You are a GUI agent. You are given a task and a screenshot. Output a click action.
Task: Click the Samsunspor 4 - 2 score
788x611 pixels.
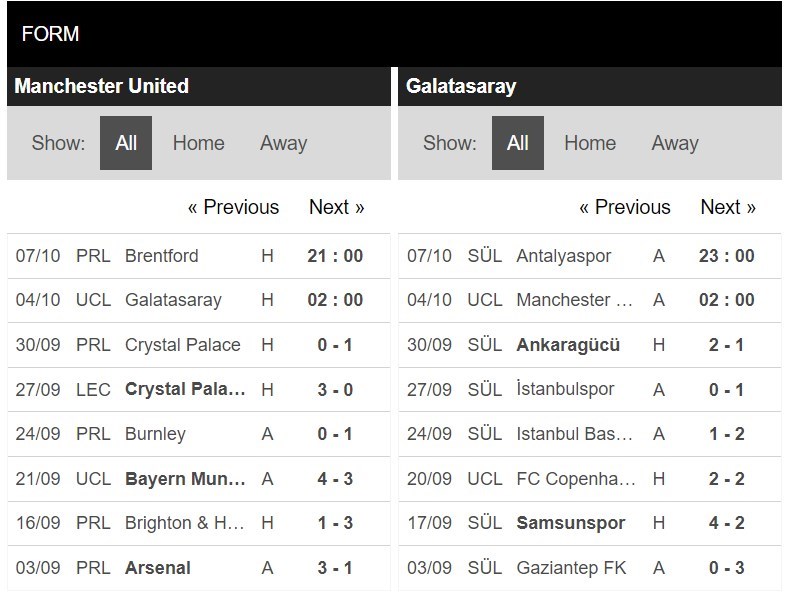[726, 523]
